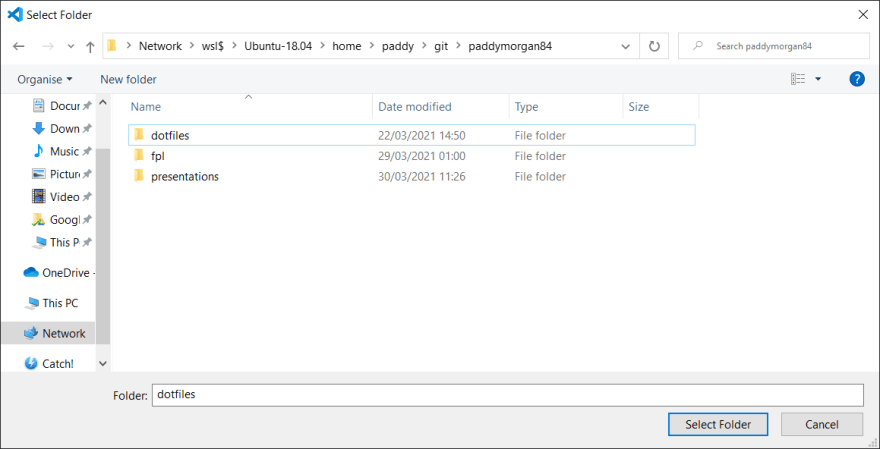
Task: Go back with the left arrow button
Action: click(19, 47)
